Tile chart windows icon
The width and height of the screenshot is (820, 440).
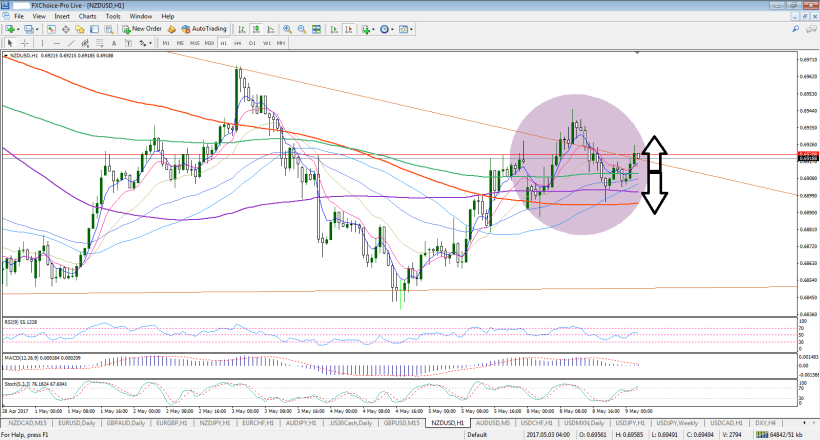pos(316,29)
